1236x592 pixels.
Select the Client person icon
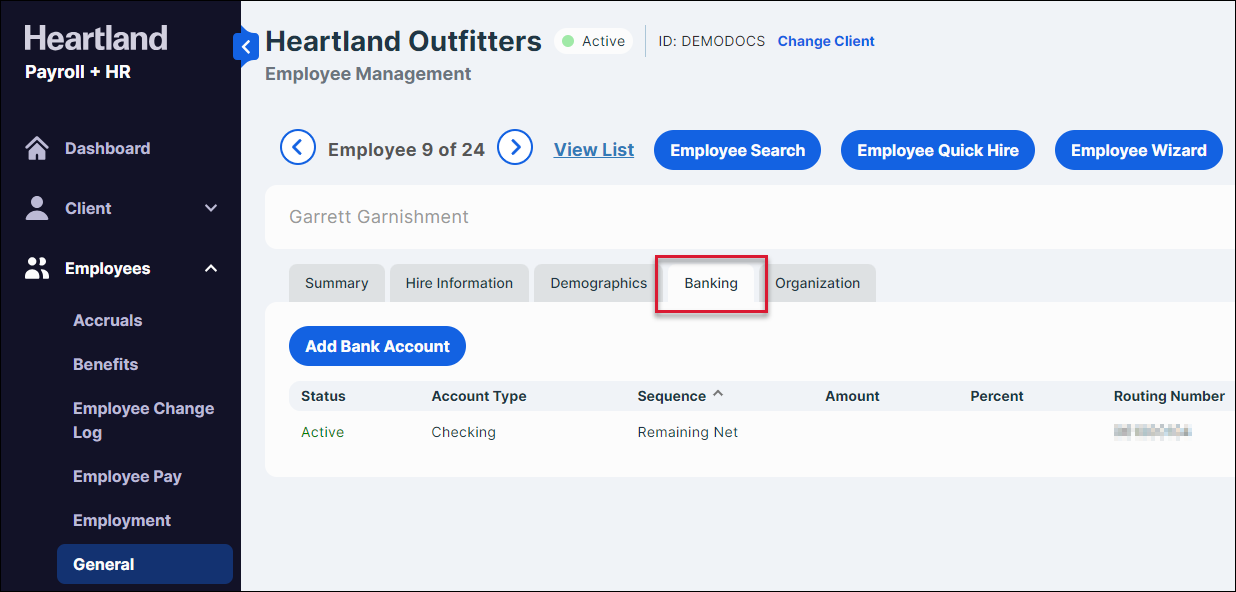pos(37,208)
